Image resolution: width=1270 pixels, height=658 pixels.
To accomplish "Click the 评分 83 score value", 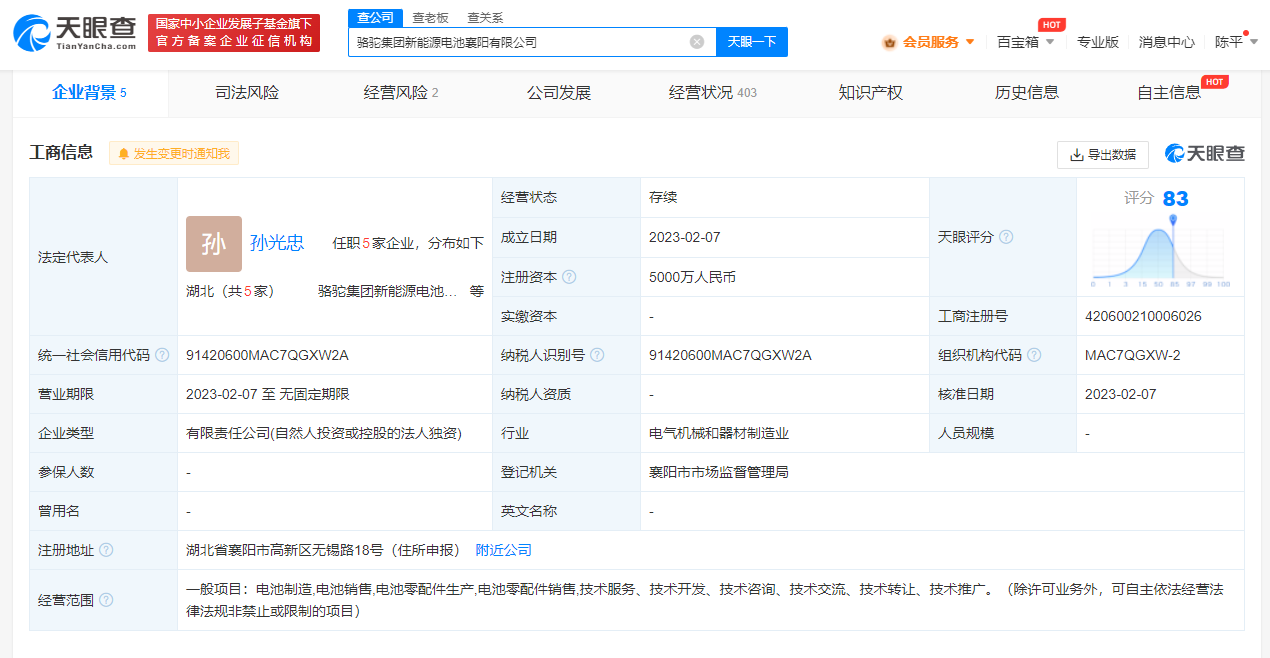I will [x=1176, y=198].
